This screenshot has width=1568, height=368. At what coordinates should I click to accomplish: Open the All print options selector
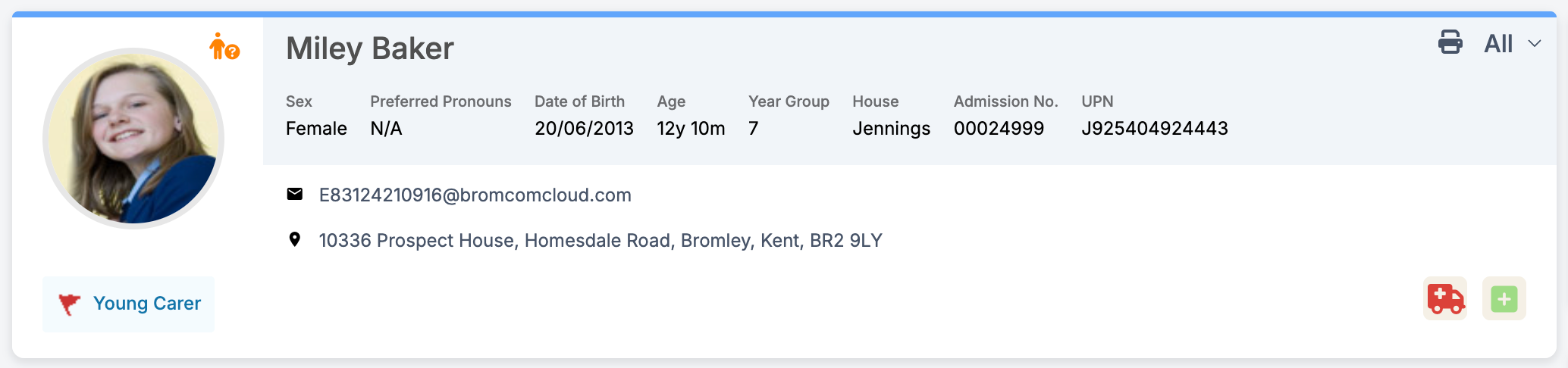1513,44
